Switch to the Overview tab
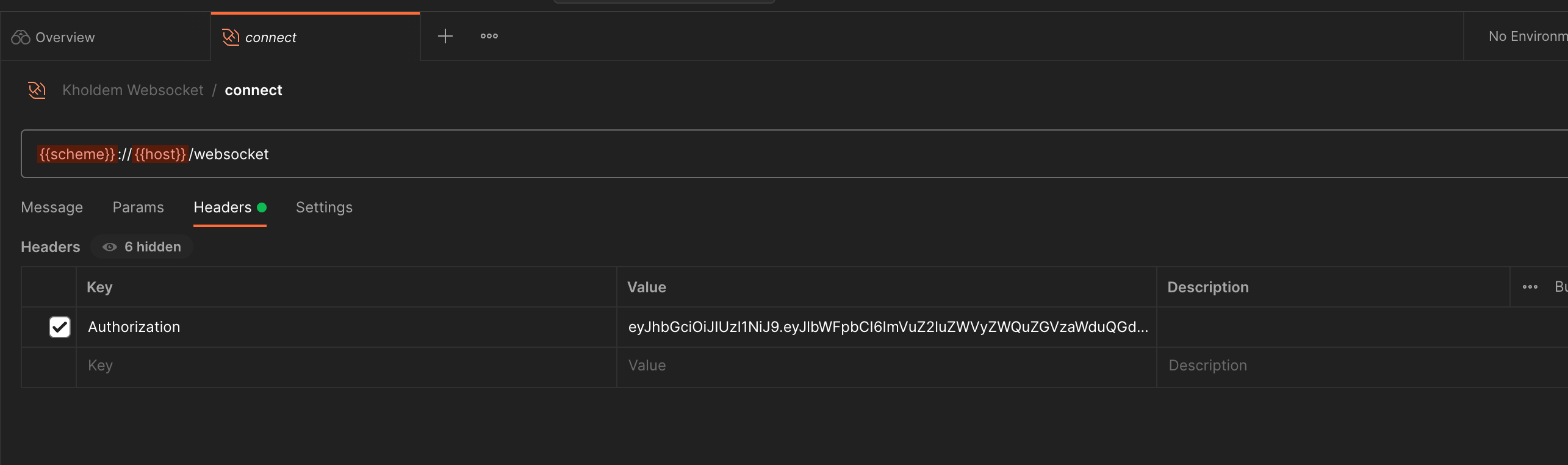The width and height of the screenshot is (1568, 465). point(65,37)
